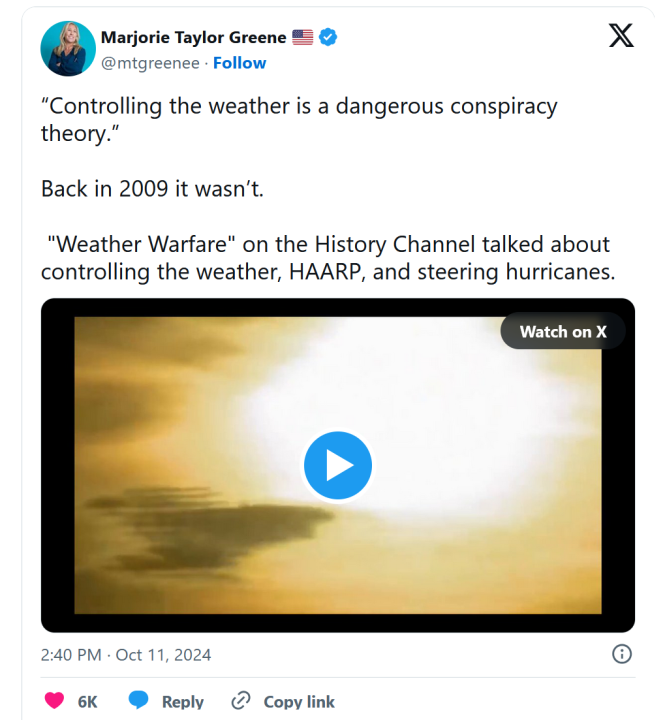The width and height of the screenshot is (665, 720).
Task: Open Marjorie Taylor Greene's profile avatar
Action: tap(68, 48)
